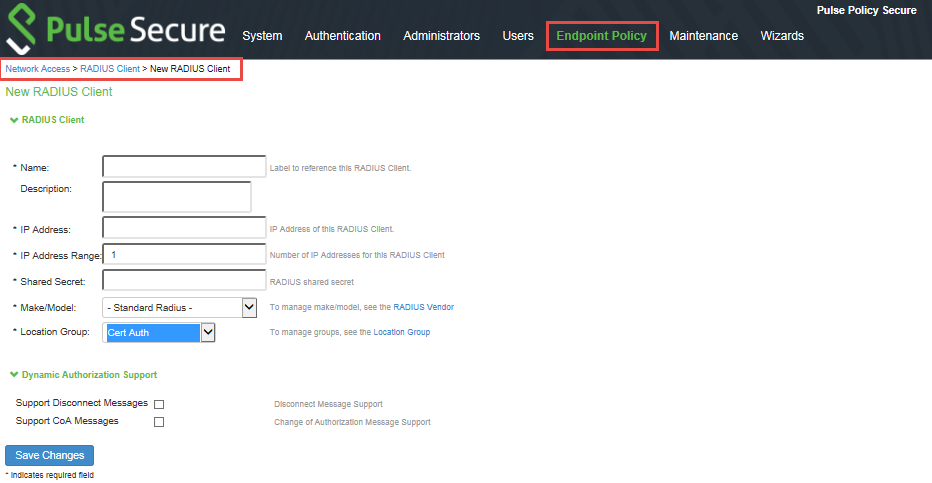Viewport: 932px width, 483px height.
Task: Open the Endpoint Policy menu
Action: click(602, 36)
